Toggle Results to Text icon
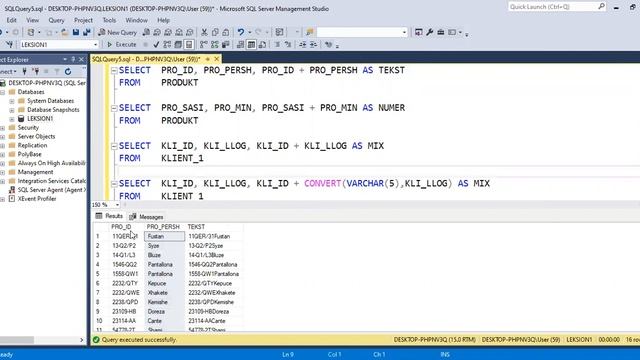Screen dimensions: 640x360 240,44
